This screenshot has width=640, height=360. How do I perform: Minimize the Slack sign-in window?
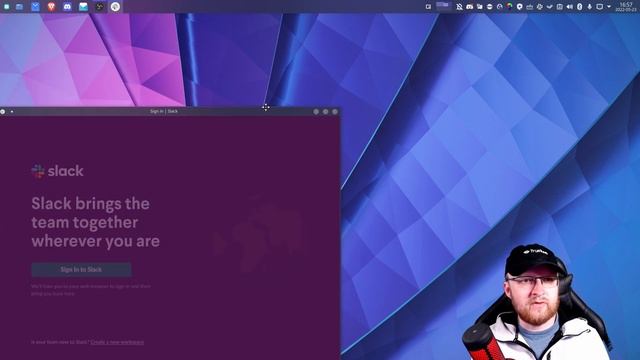(x=316, y=111)
